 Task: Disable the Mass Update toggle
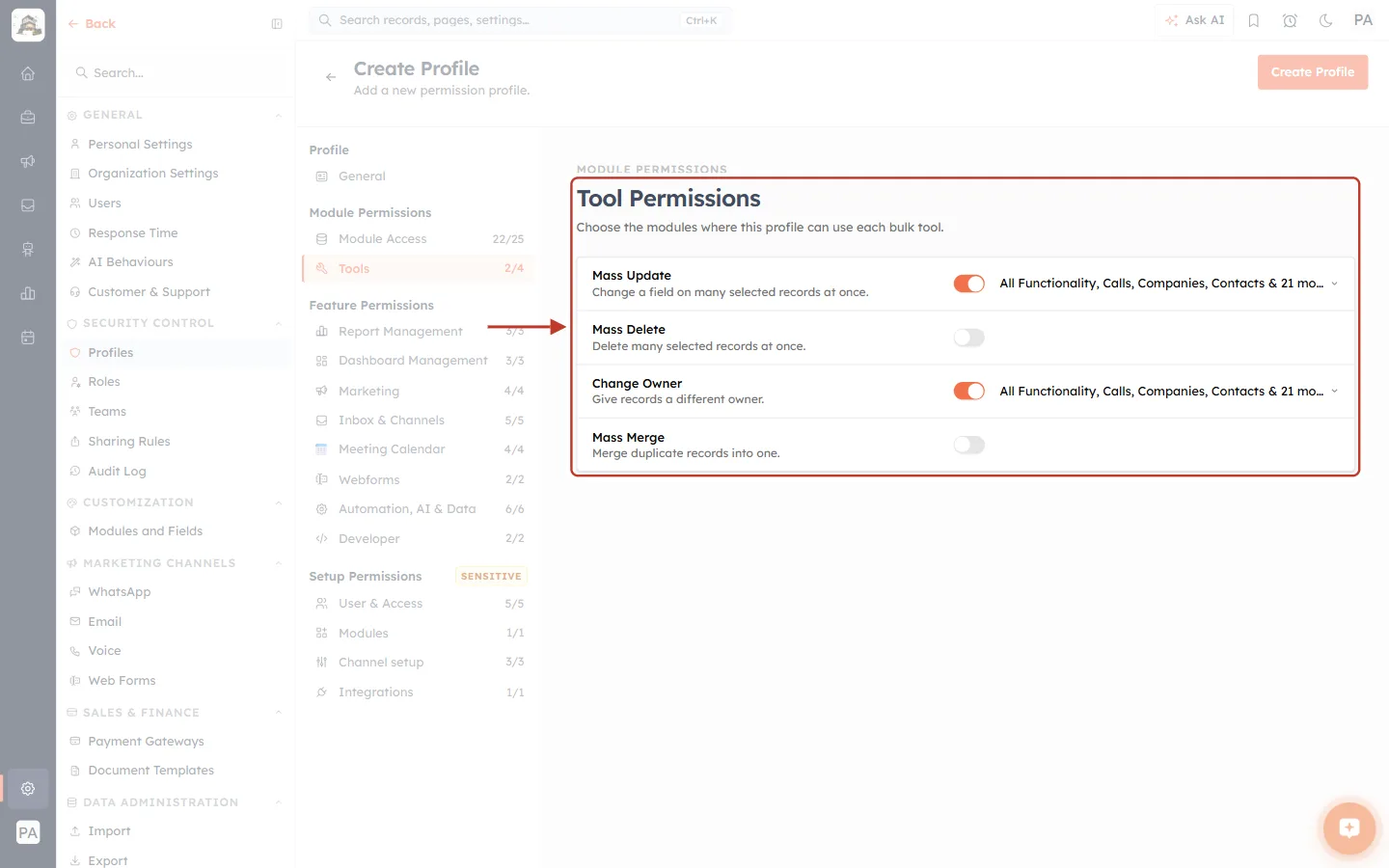tap(969, 284)
